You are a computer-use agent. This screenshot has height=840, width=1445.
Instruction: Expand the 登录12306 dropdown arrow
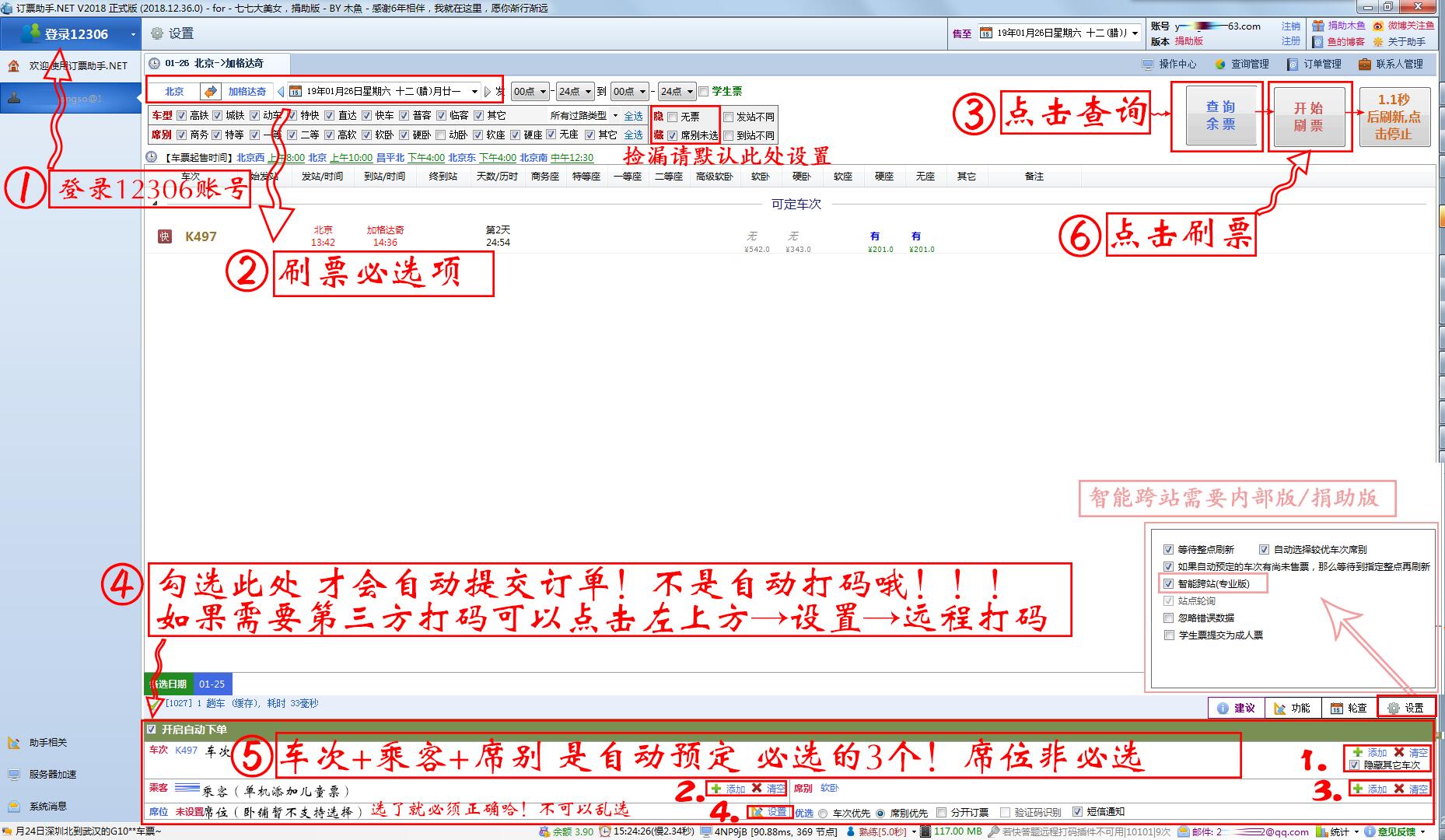[x=133, y=35]
